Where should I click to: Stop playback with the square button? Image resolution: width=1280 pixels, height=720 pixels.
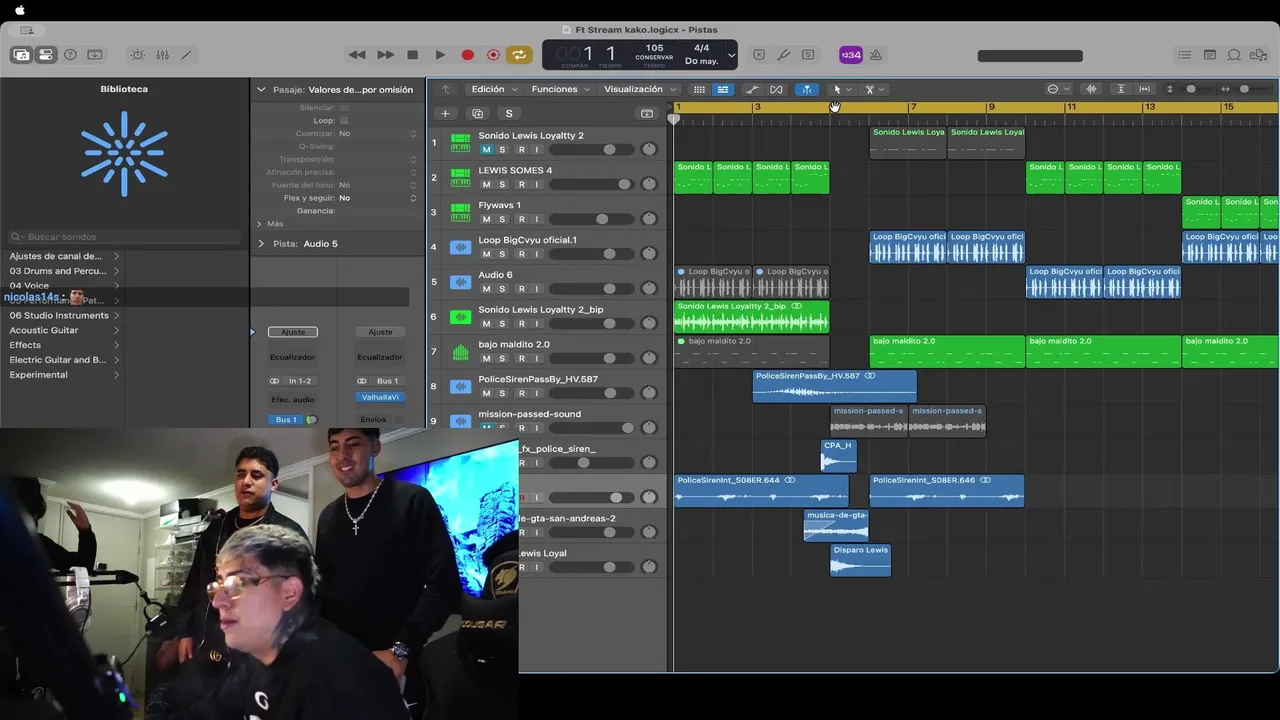(412, 55)
